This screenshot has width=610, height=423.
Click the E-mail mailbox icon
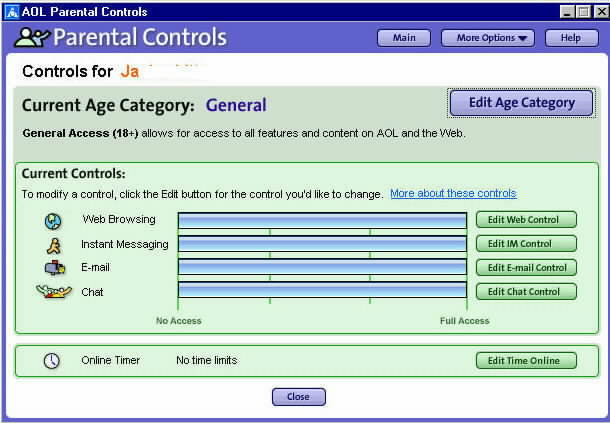click(x=55, y=268)
